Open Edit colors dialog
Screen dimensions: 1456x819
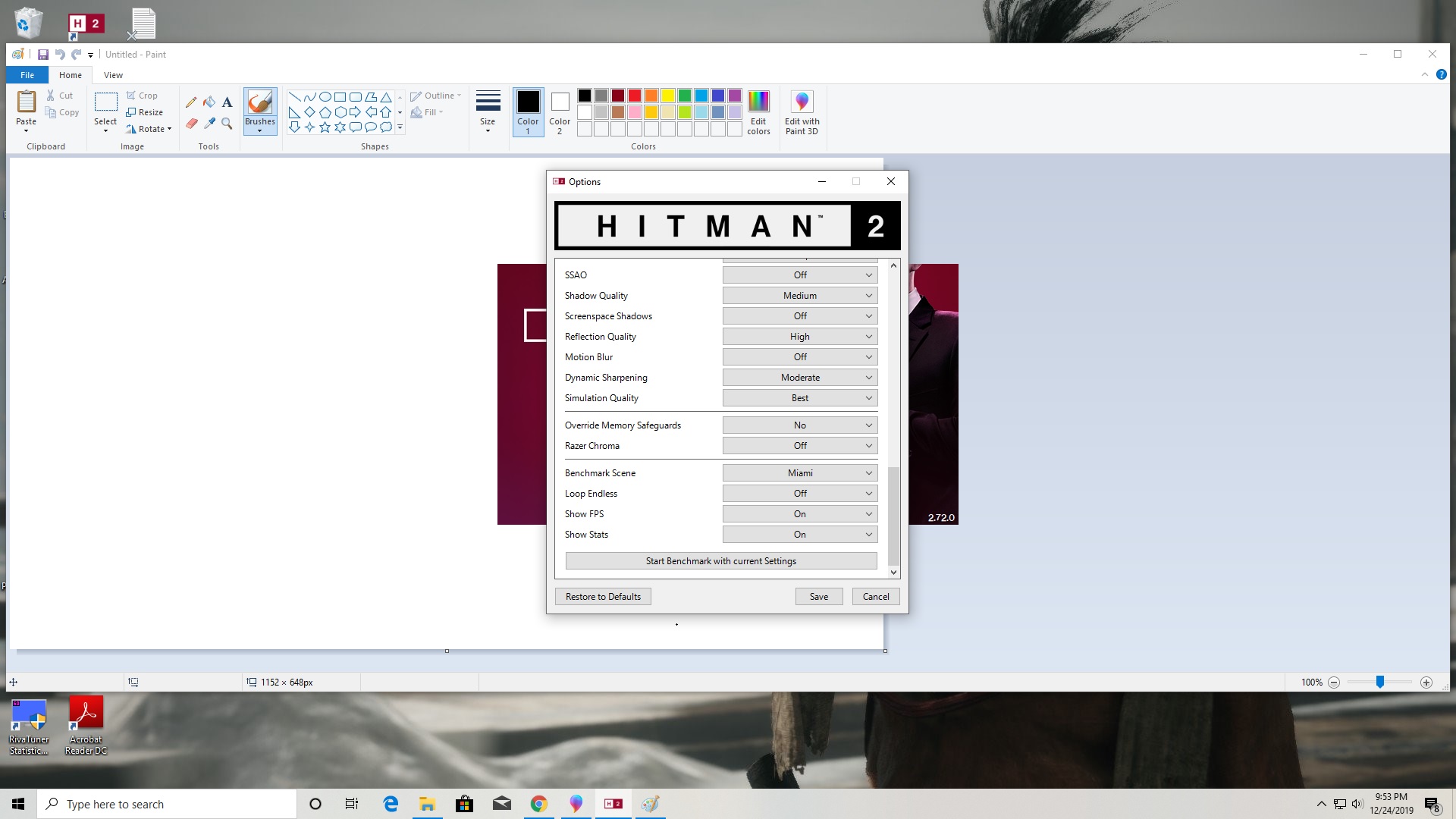click(x=758, y=112)
